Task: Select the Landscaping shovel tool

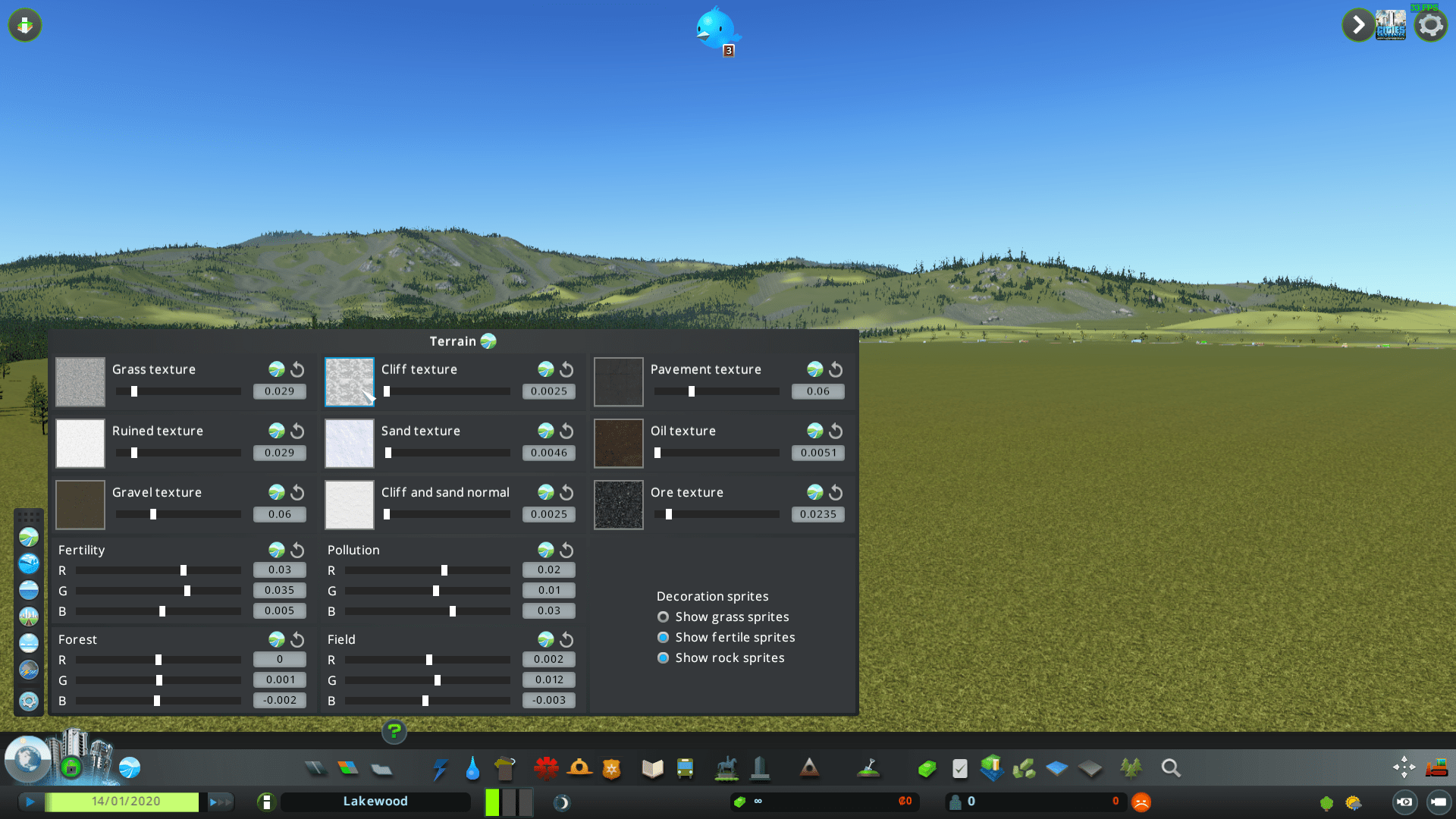Action: [868, 769]
